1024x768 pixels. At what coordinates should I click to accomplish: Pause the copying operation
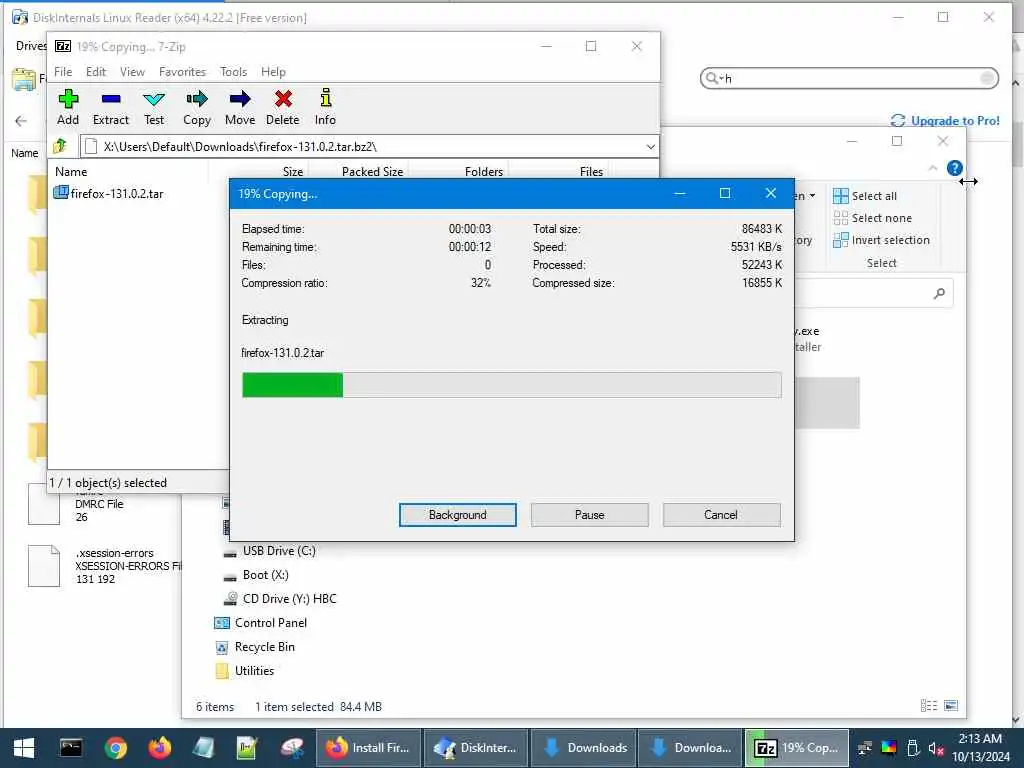pyautogui.click(x=590, y=515)
